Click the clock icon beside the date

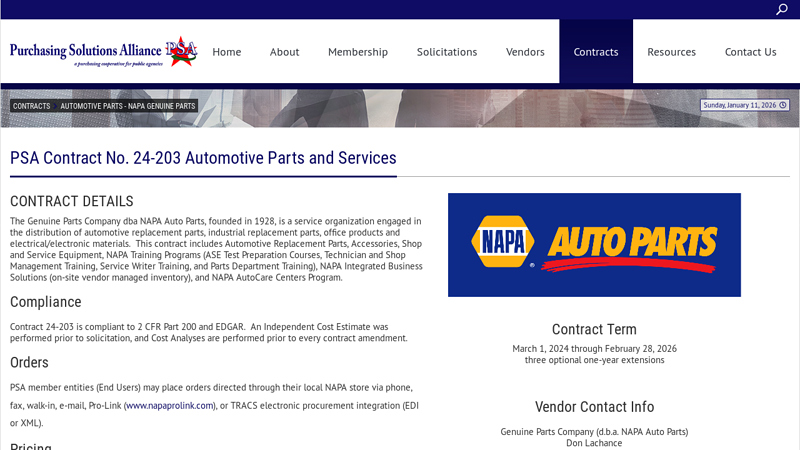(783, 105)
